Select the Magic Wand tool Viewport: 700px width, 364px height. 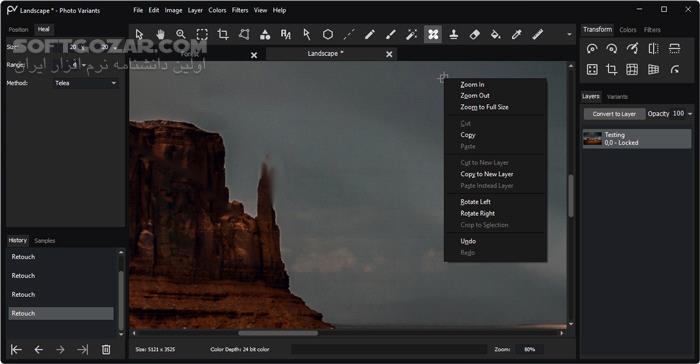(x=412, y=34)
